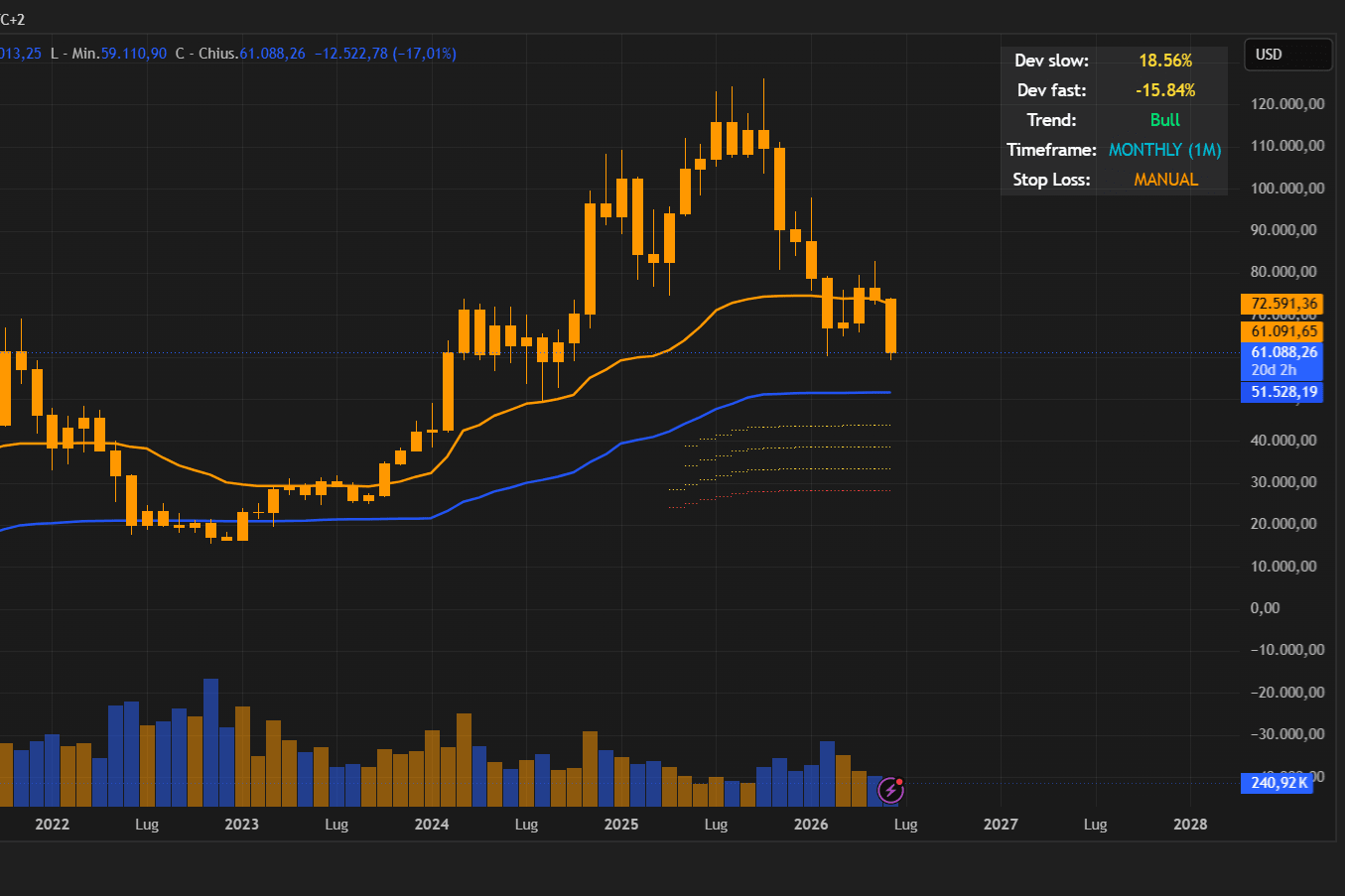Open the USD currency selector

point(1288,55)
